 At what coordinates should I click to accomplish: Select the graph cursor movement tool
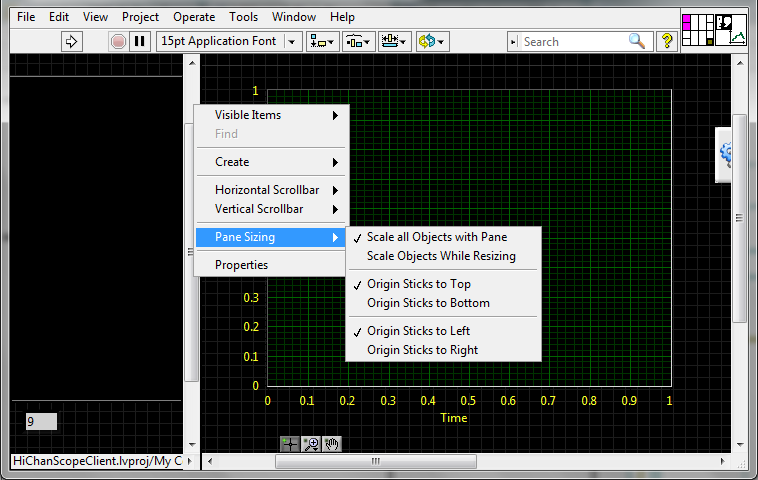point(289,444)
